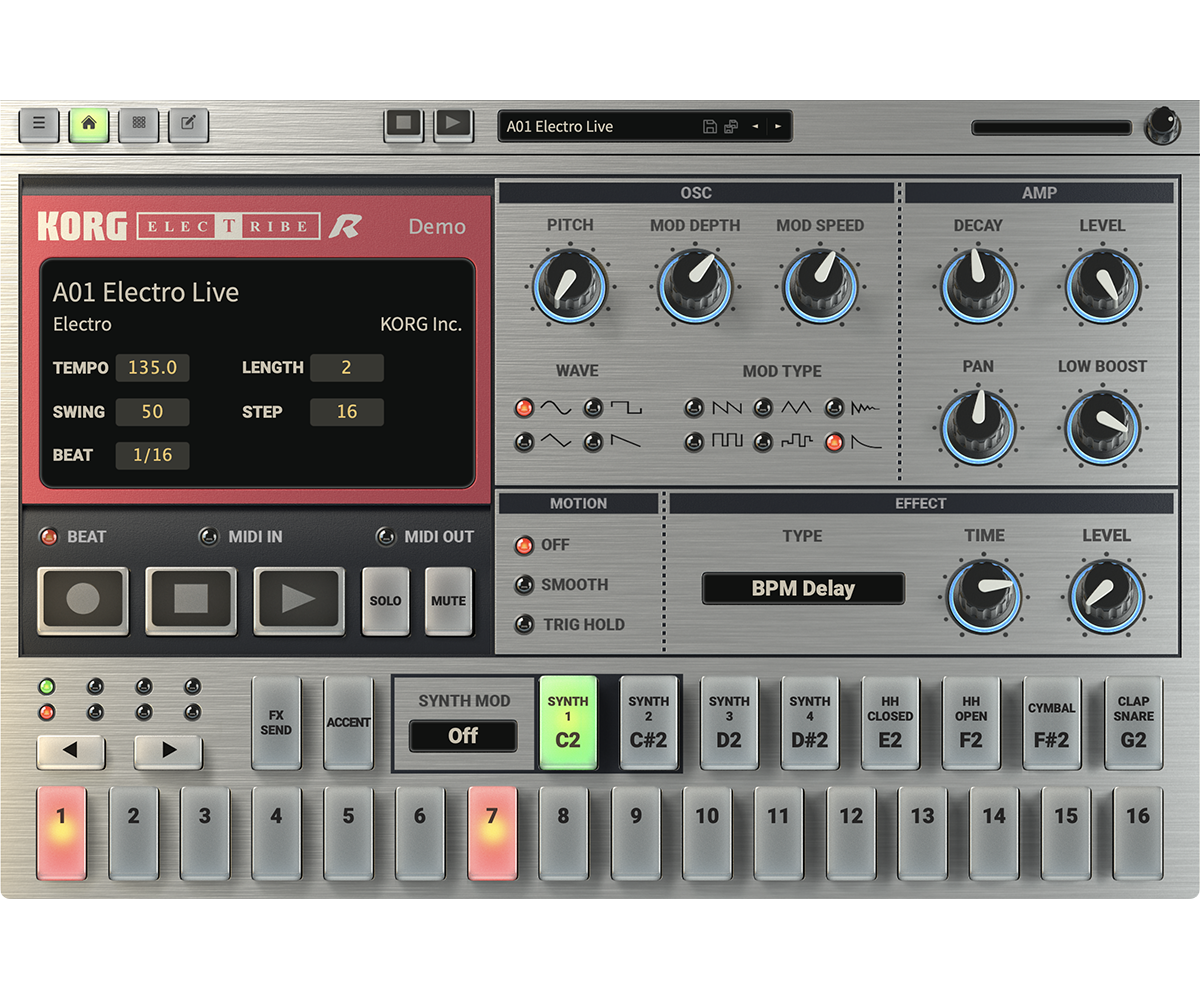Image resolution: width=1200 pixels, height=1000 pixels.
Task: Click the TEMPO value 135.0
Action: 152,368
